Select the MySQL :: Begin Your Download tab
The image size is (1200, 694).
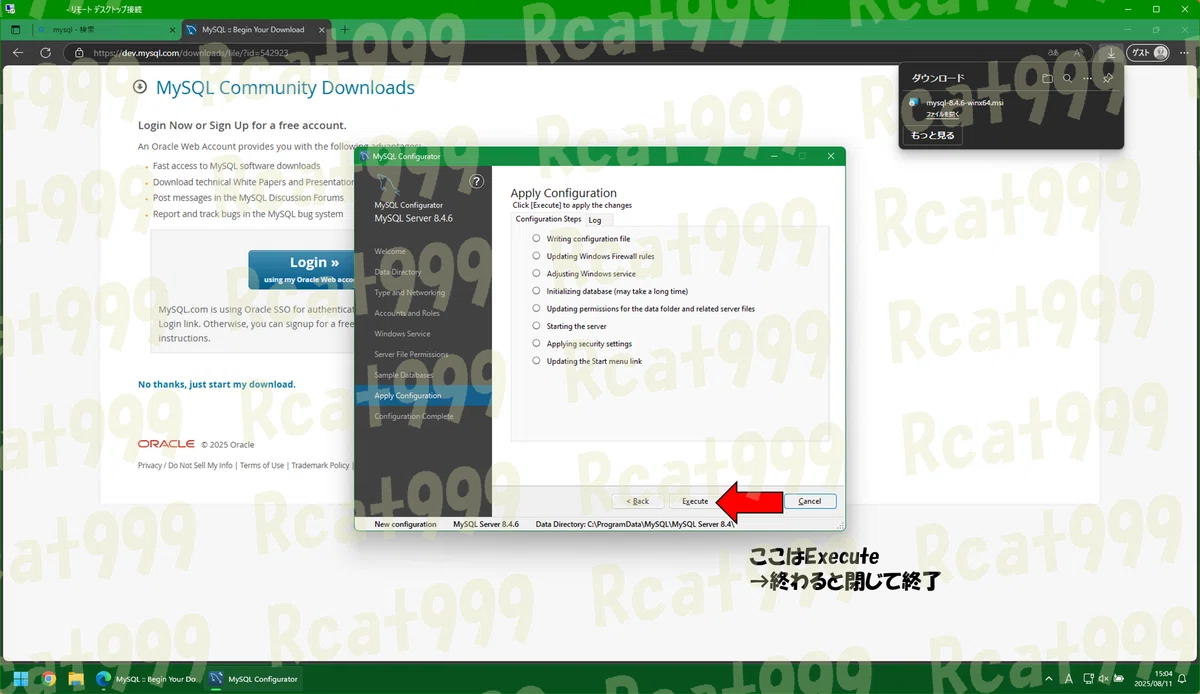pos(254,30)
